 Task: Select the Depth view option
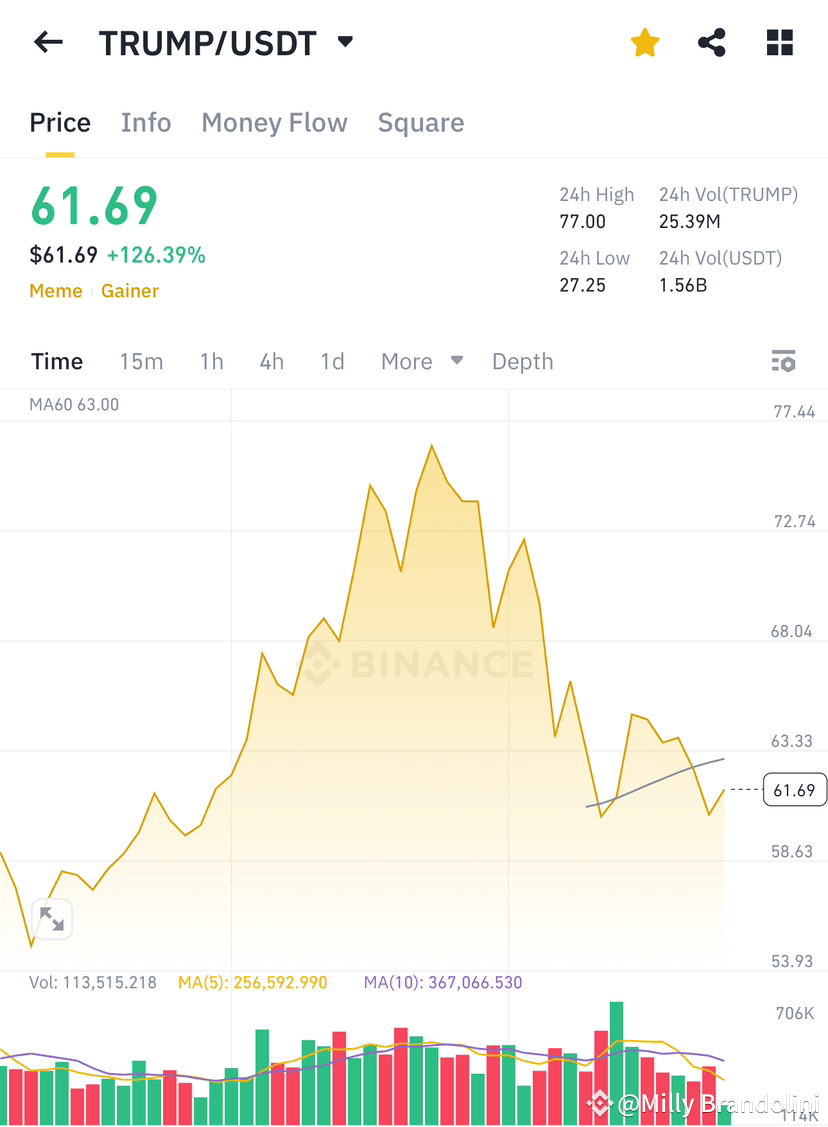point(522,361)
